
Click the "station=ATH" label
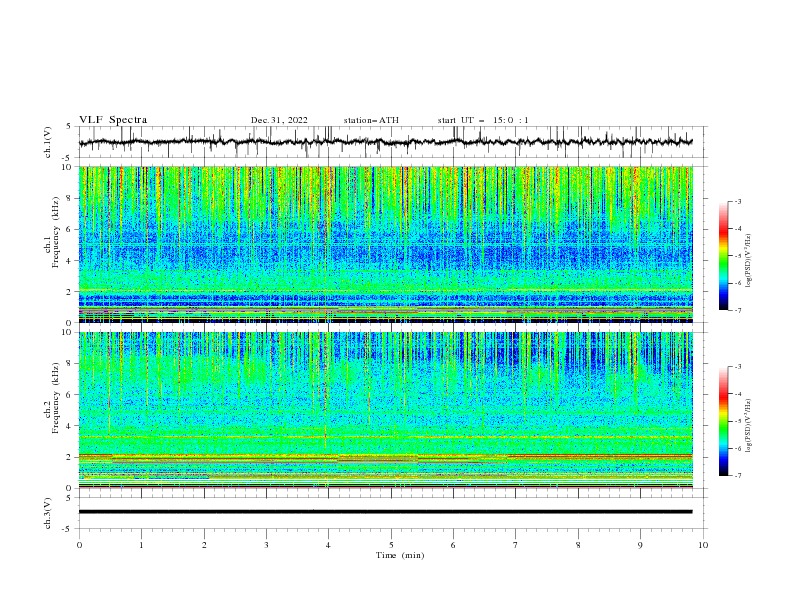coord(371,120)
